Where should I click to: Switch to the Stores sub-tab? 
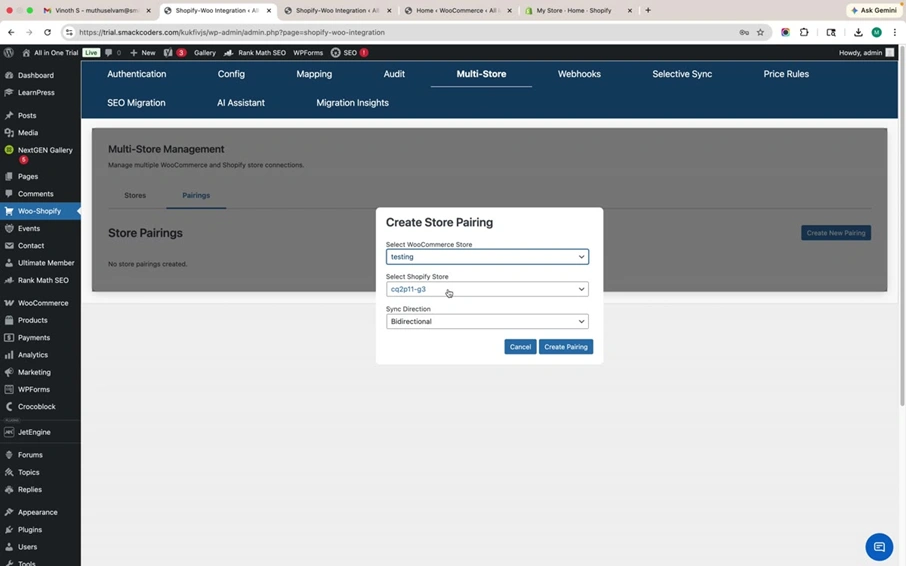pyautogui.click(x=135, y=195)
